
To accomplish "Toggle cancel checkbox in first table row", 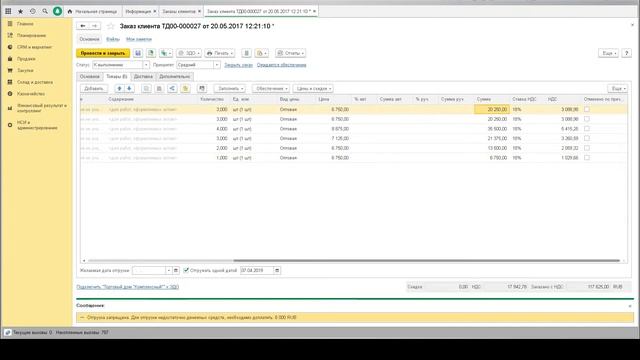I will 587,109.
